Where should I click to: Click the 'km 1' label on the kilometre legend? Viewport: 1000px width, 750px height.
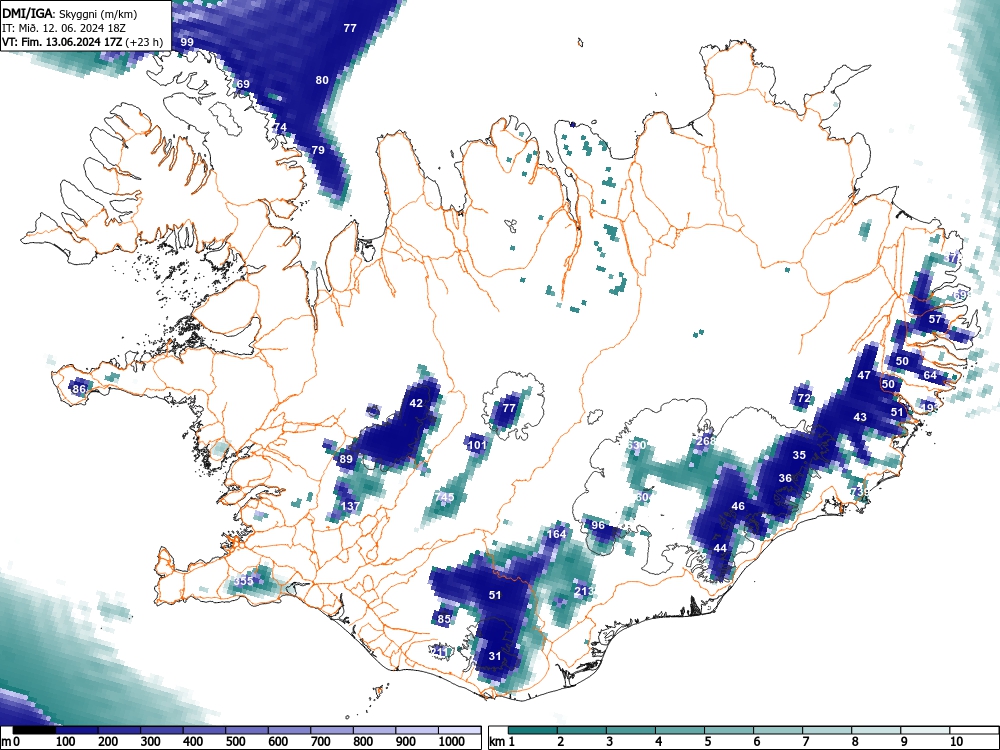[x=502, y=741]
